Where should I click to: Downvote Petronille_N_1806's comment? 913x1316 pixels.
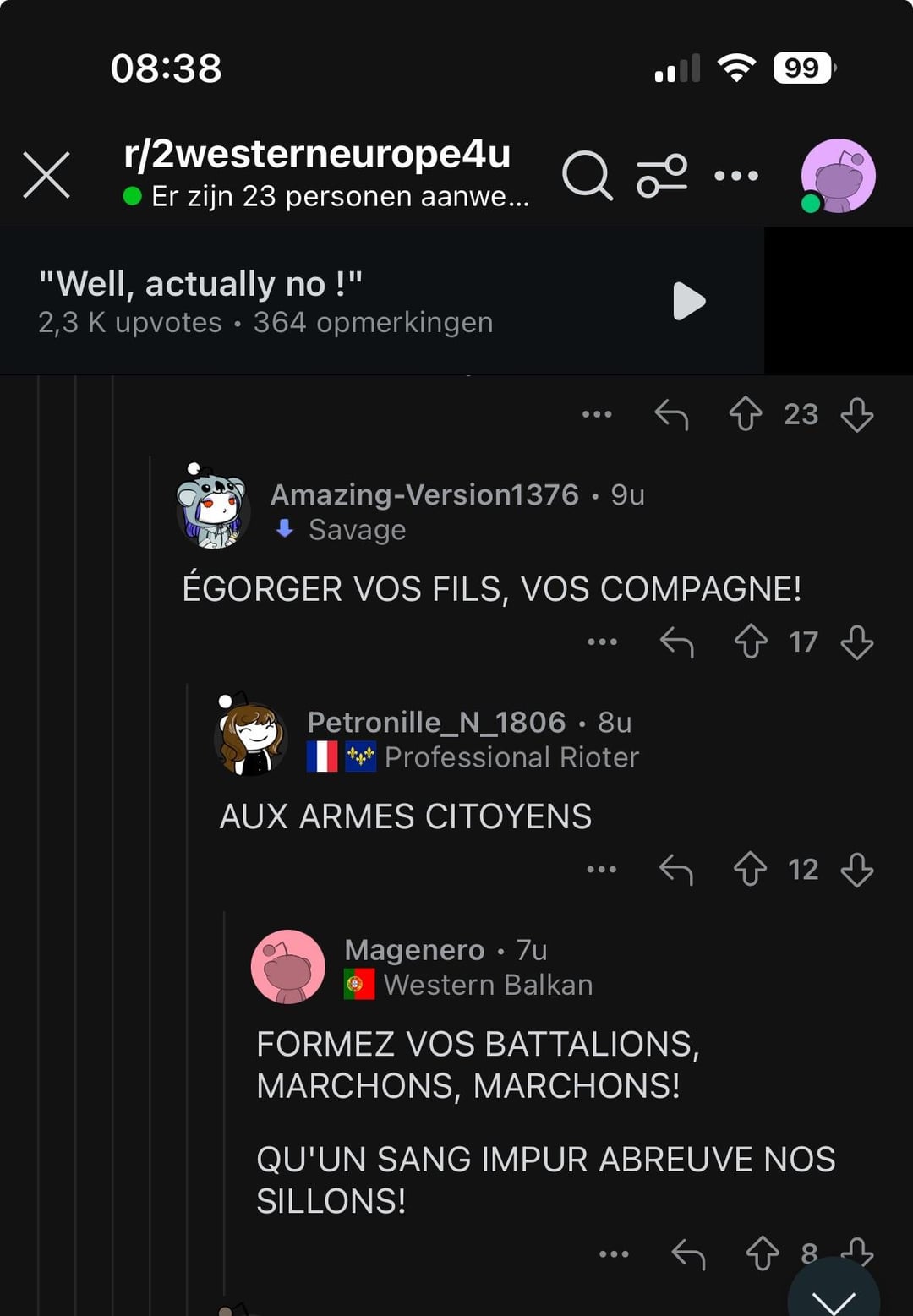[x=857, y=869]
